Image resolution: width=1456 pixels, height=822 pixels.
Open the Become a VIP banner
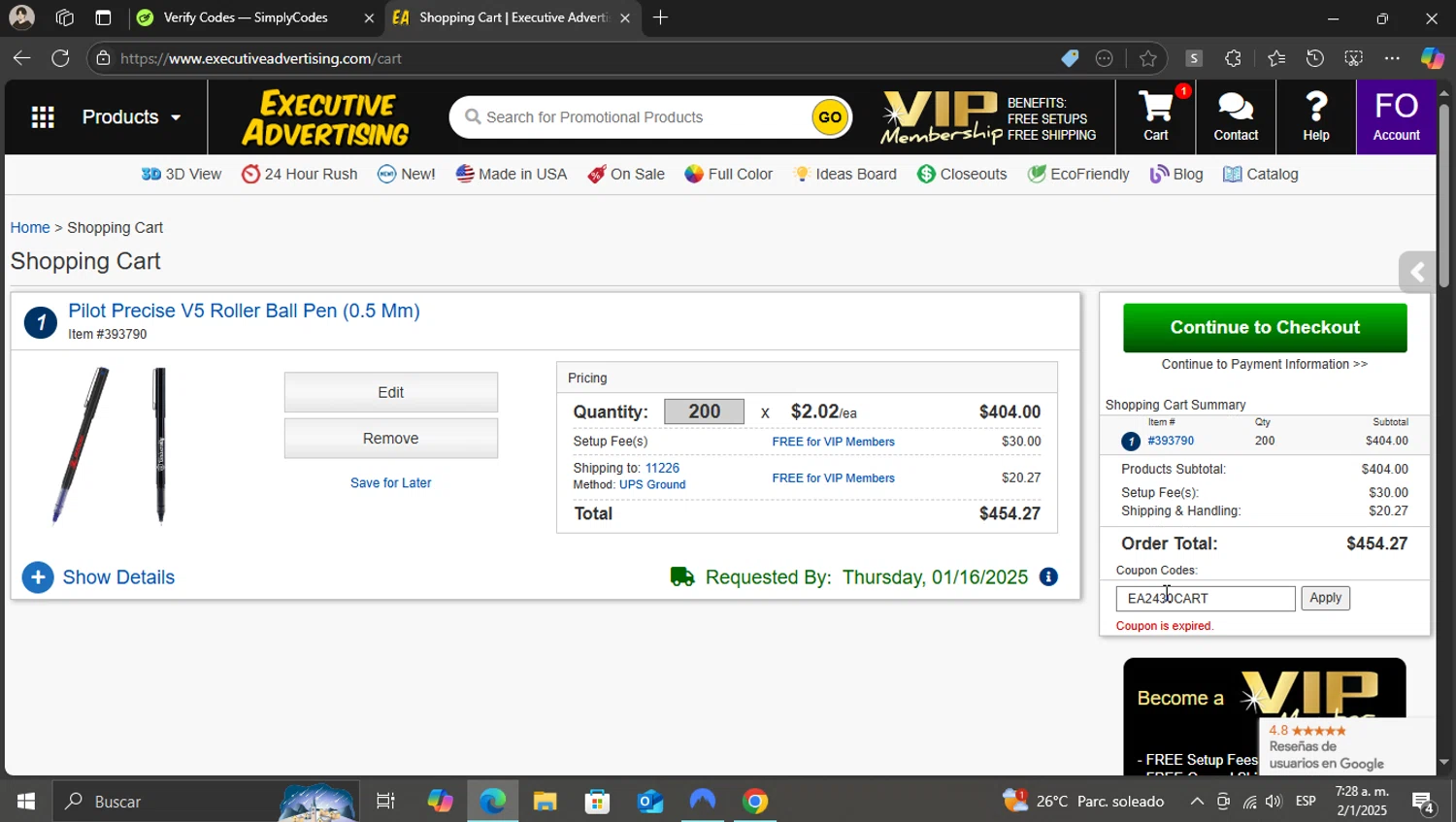point(1265,716)
